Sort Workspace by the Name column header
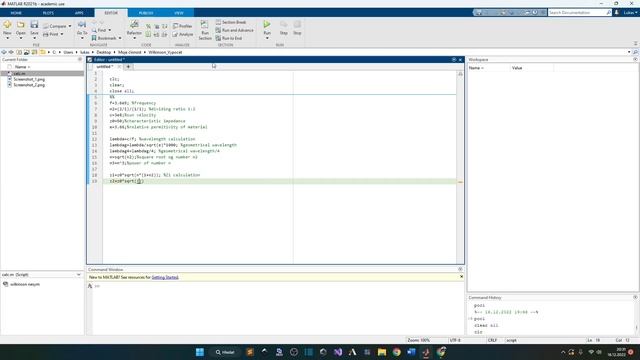The height and width of the screenshot is (360, 640). [476, 68]
